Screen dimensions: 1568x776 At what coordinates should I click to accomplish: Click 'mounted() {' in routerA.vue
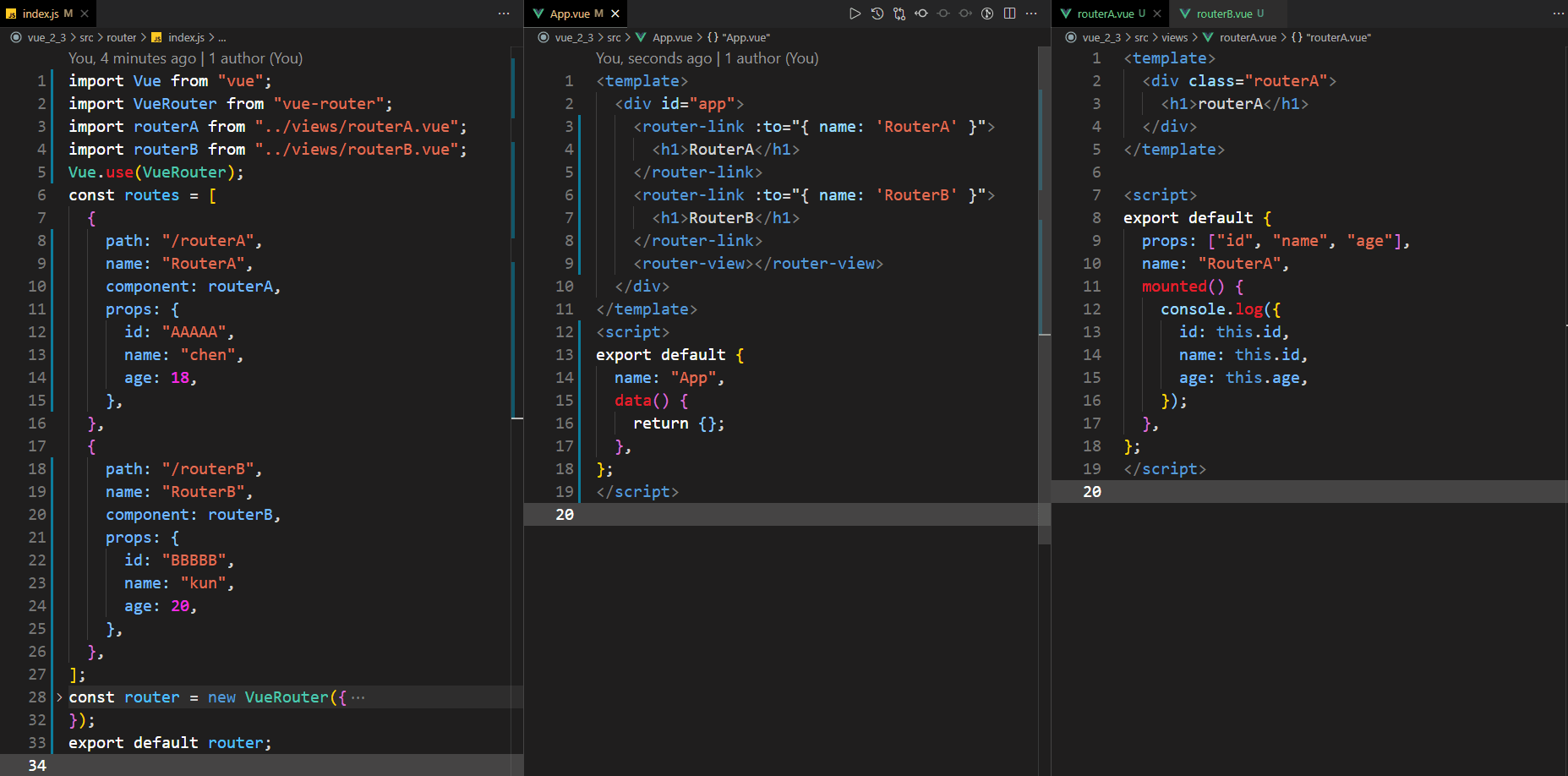(1193, 286)
